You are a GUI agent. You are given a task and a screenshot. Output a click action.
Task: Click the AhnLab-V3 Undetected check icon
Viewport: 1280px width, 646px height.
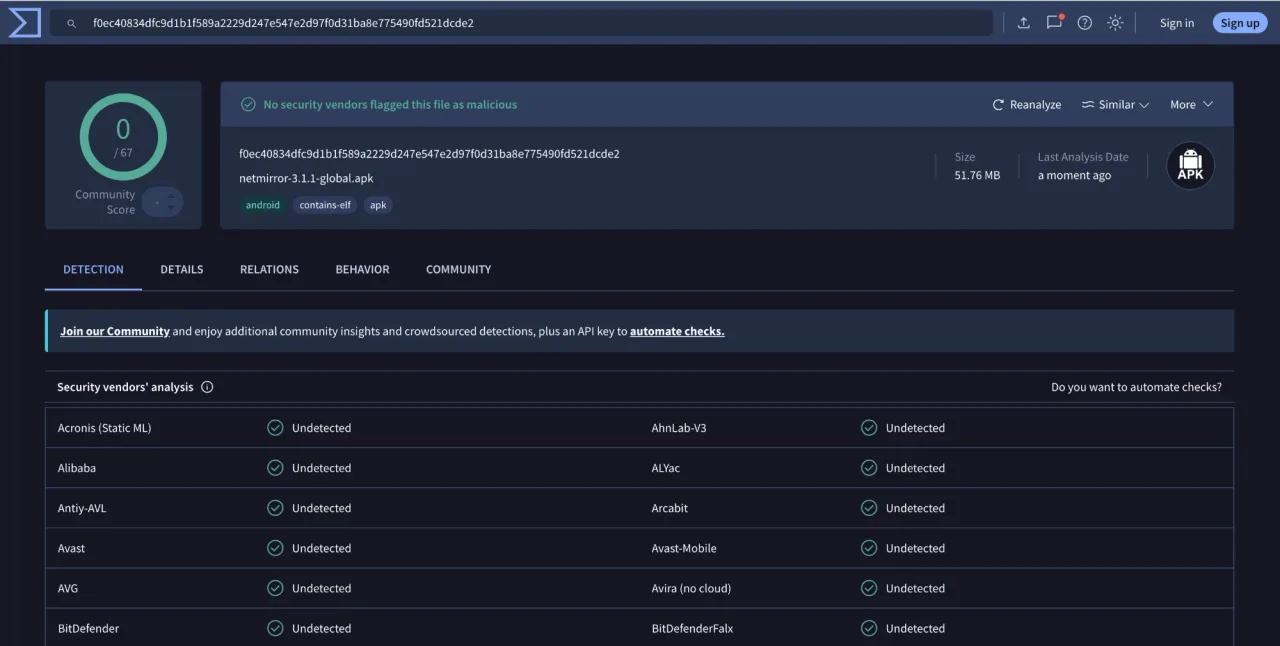[x=869, y=428]
